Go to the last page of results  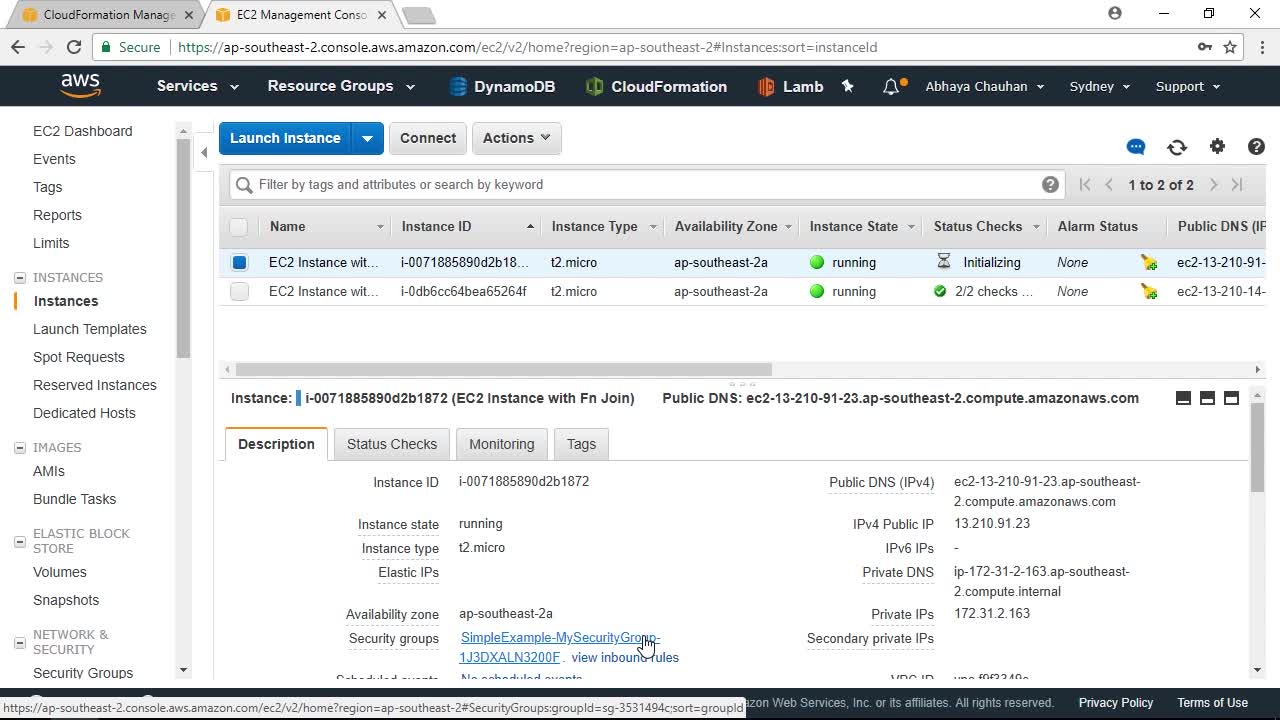point(1237,185)
